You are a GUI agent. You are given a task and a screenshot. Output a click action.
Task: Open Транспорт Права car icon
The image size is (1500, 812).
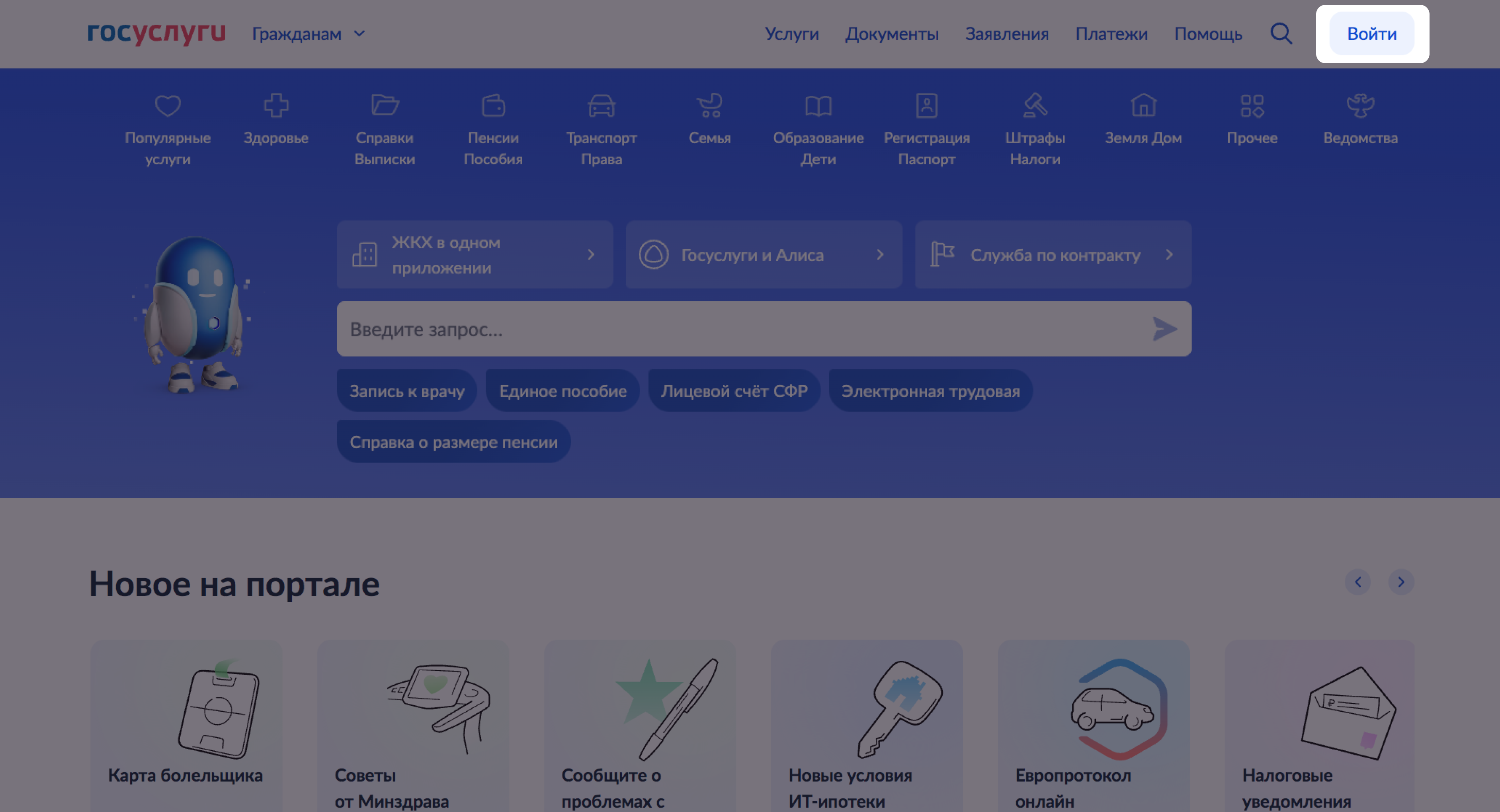(x=602, y=105)
